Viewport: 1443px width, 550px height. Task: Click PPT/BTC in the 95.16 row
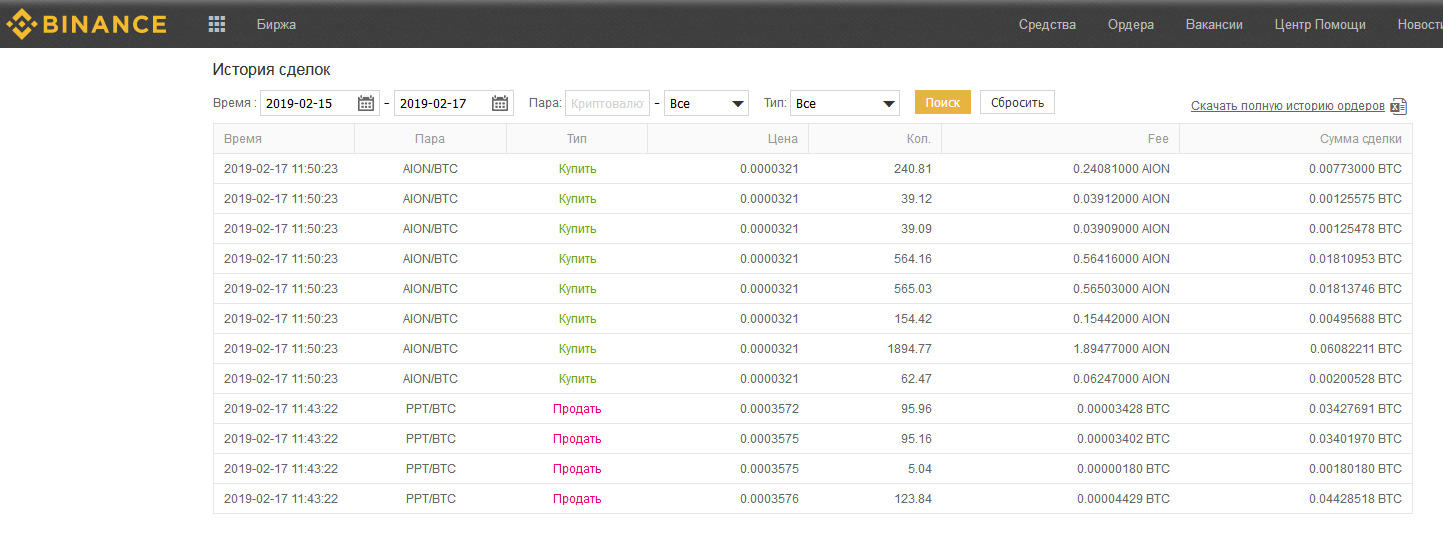click(431, 439)
